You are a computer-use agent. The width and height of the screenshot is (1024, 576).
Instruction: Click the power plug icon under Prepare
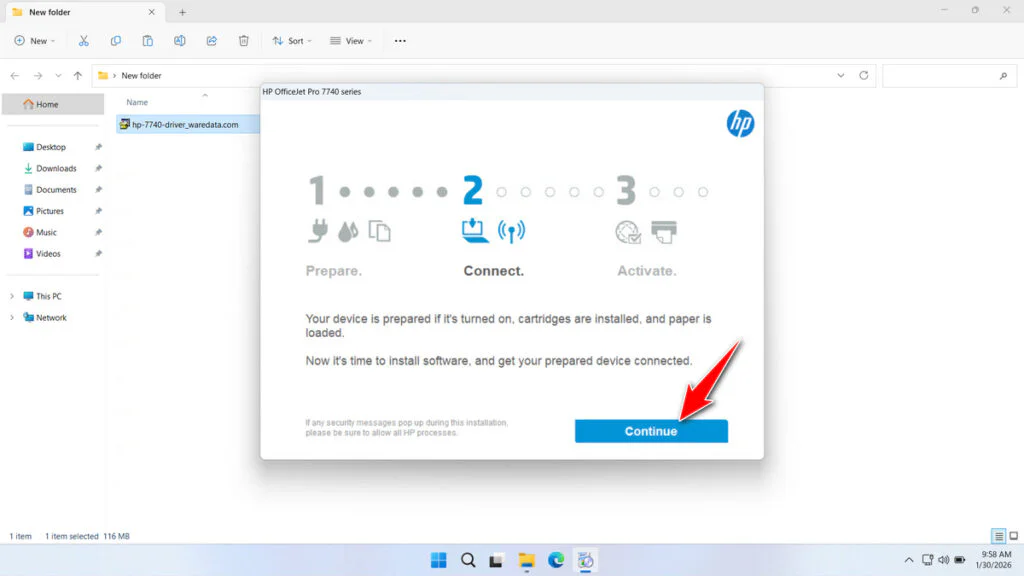[x=316, y=231]
